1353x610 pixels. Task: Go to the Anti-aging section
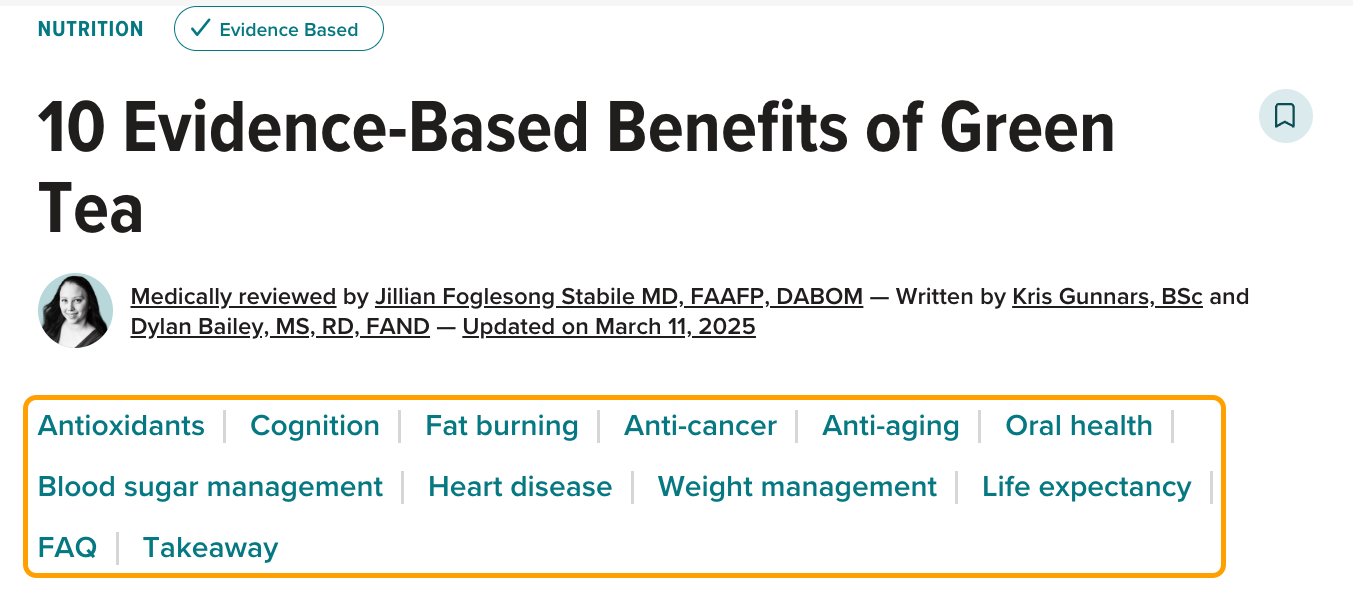(x=890, y=425)
